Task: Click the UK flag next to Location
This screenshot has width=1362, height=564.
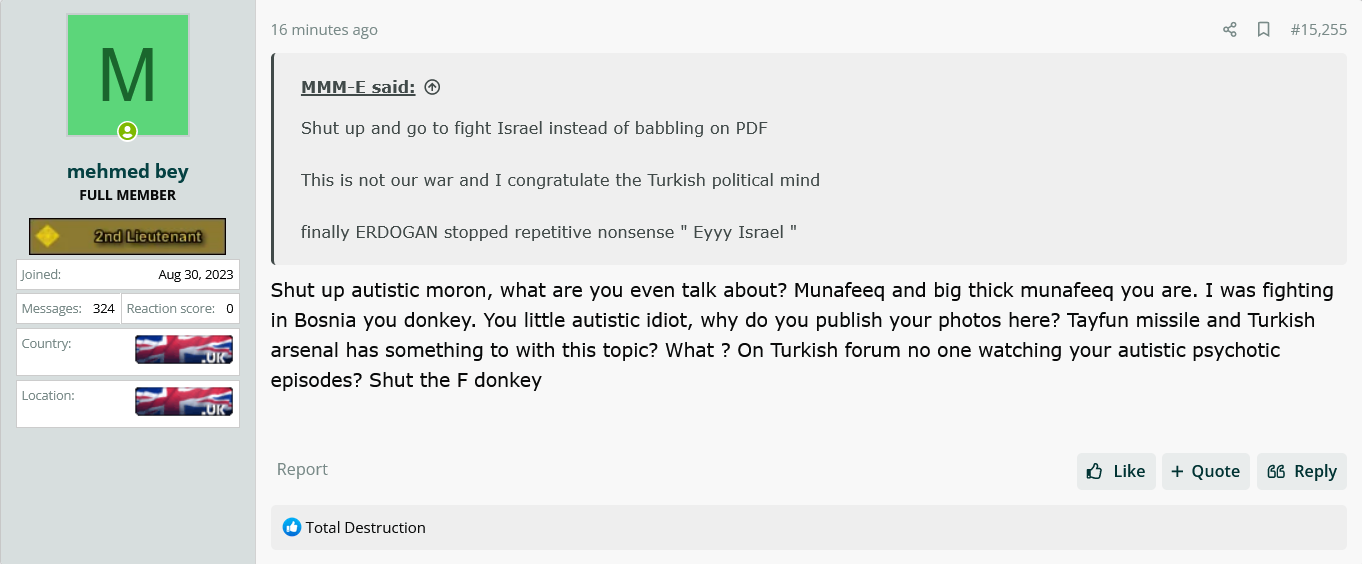Action: 184,402
